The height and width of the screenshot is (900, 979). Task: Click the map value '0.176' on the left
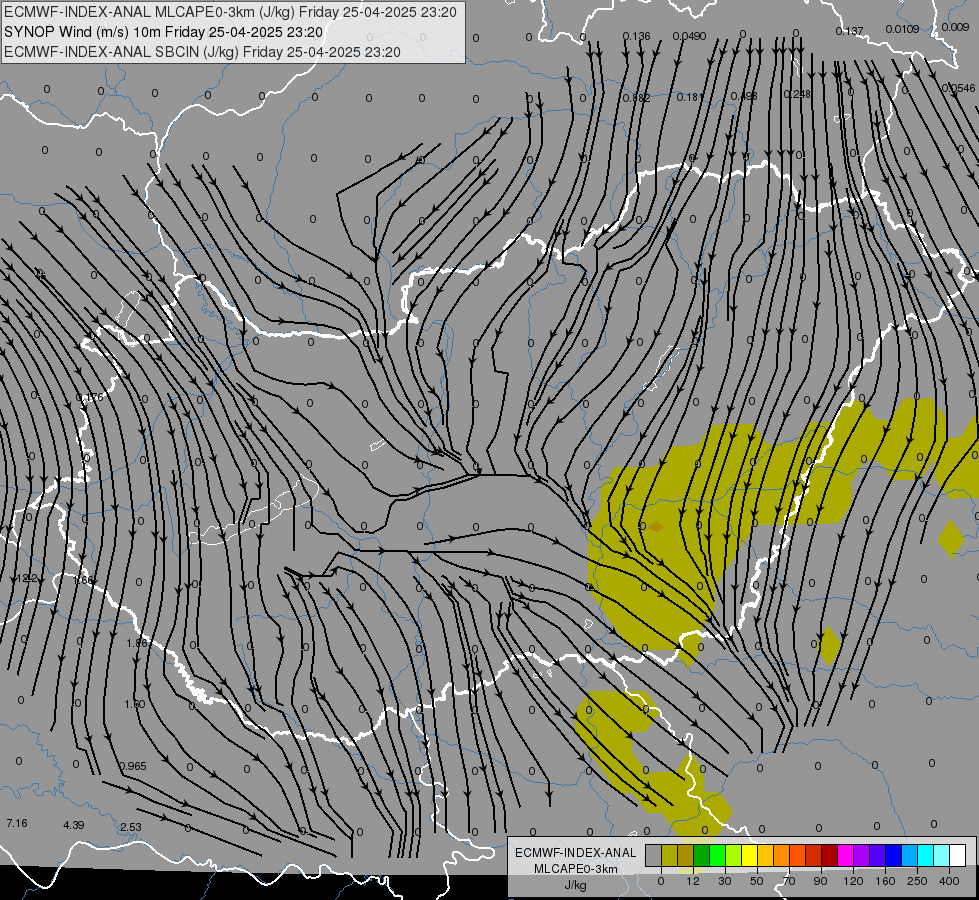click(x=90, y=397)
